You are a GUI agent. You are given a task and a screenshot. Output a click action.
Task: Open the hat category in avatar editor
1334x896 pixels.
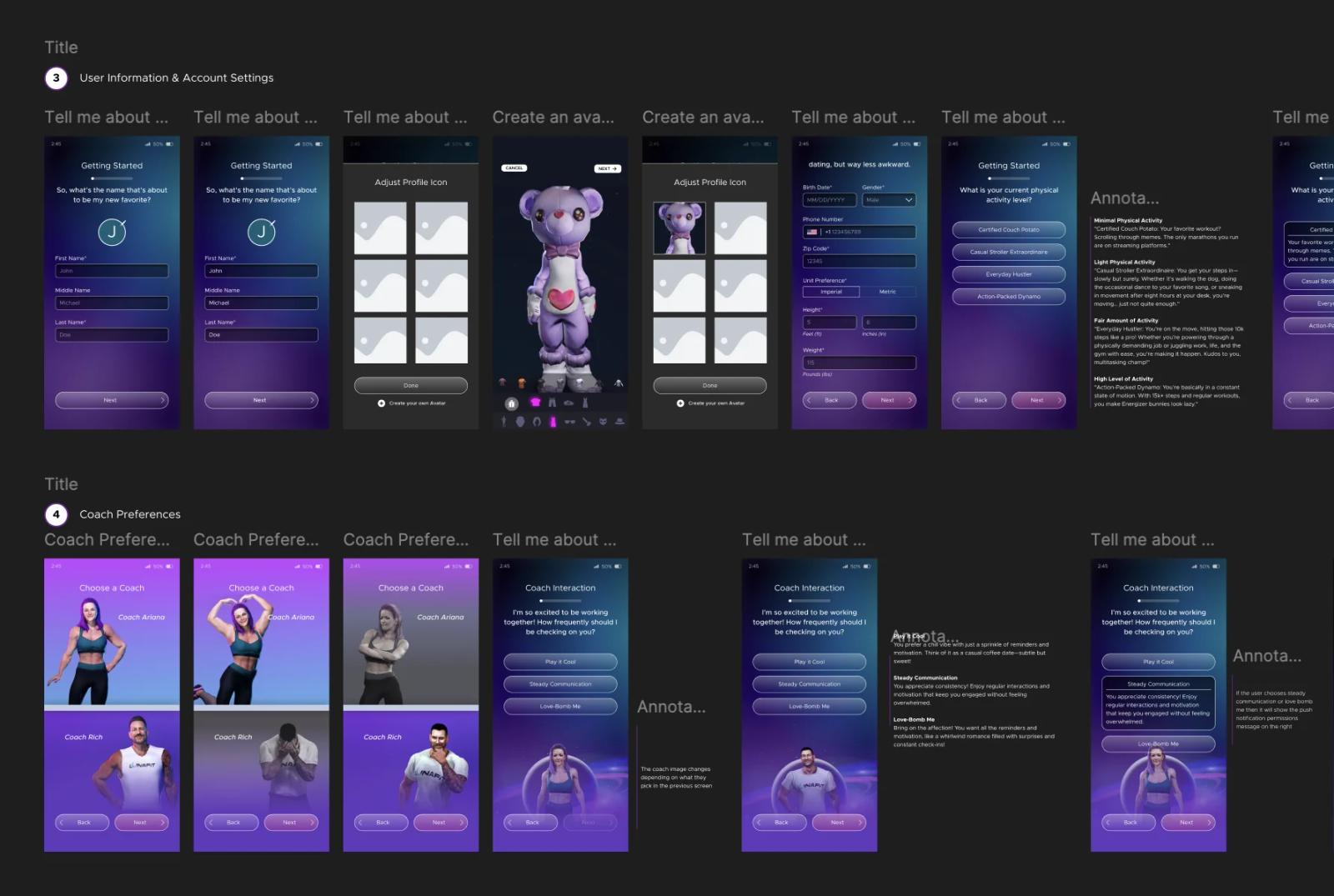pyautogui.click(x=619, y=422)
